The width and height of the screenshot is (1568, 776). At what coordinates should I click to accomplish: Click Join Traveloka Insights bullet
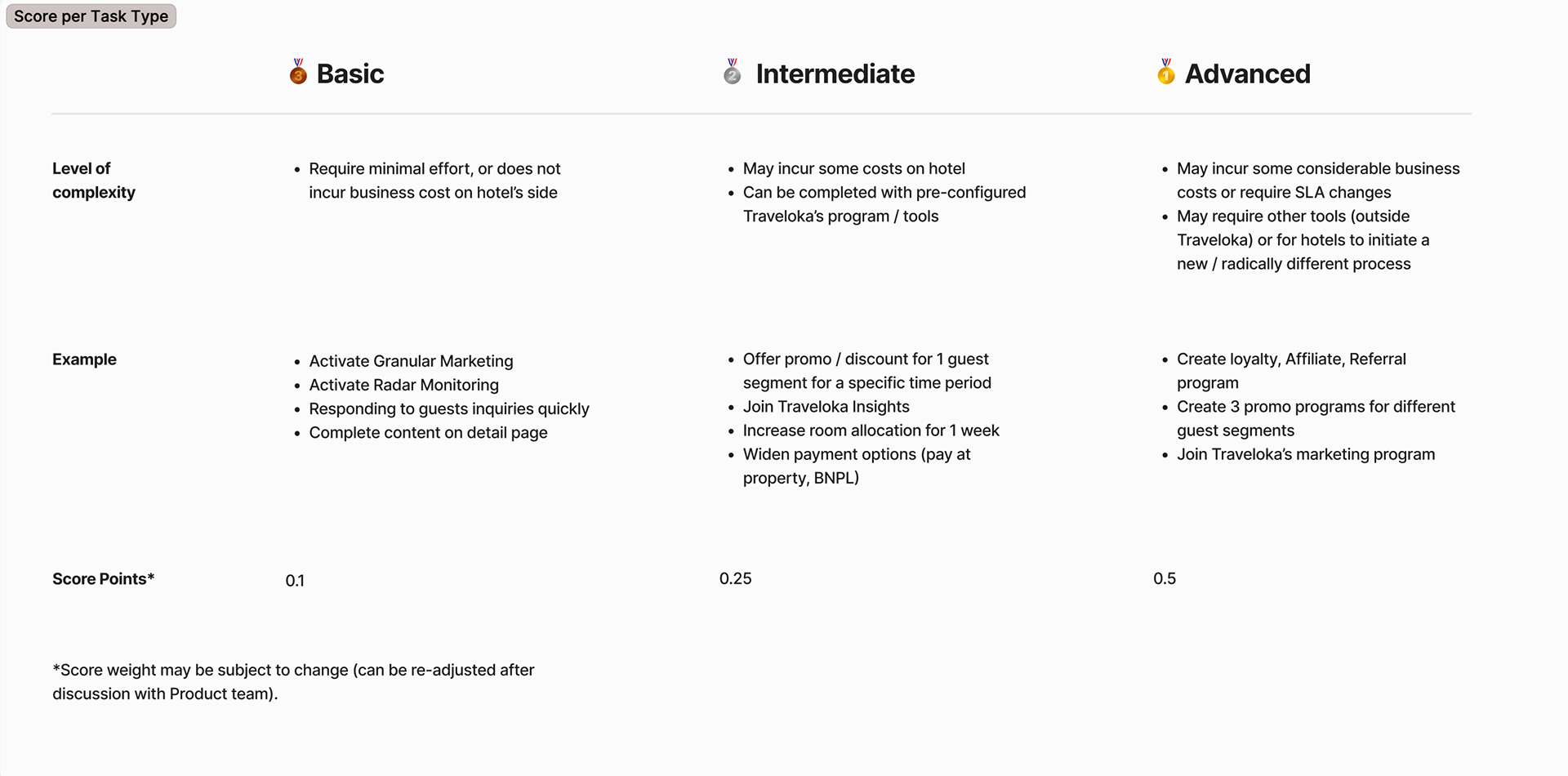[826, 407]
